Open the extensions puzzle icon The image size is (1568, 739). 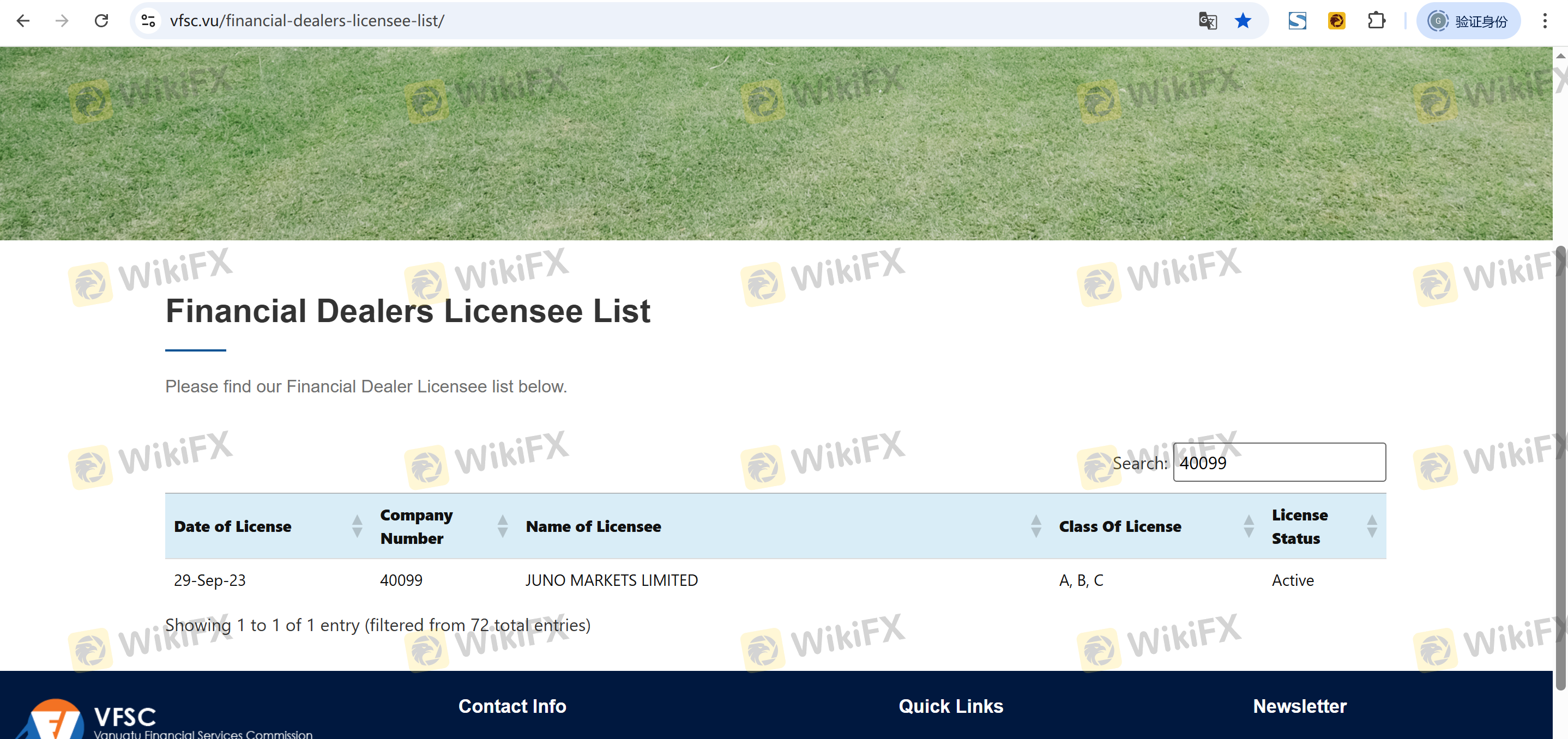(1376, 21)
